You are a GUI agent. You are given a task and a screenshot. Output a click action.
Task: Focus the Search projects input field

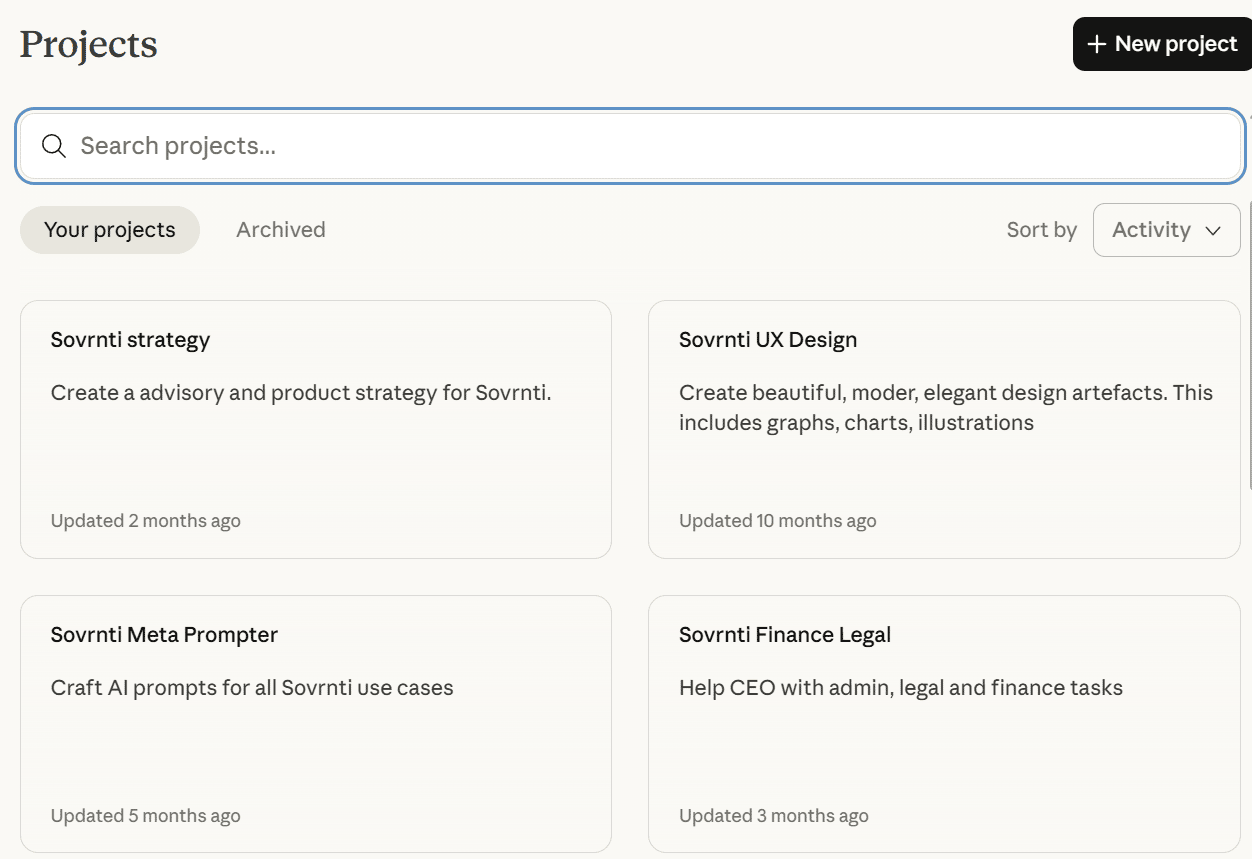640,146
